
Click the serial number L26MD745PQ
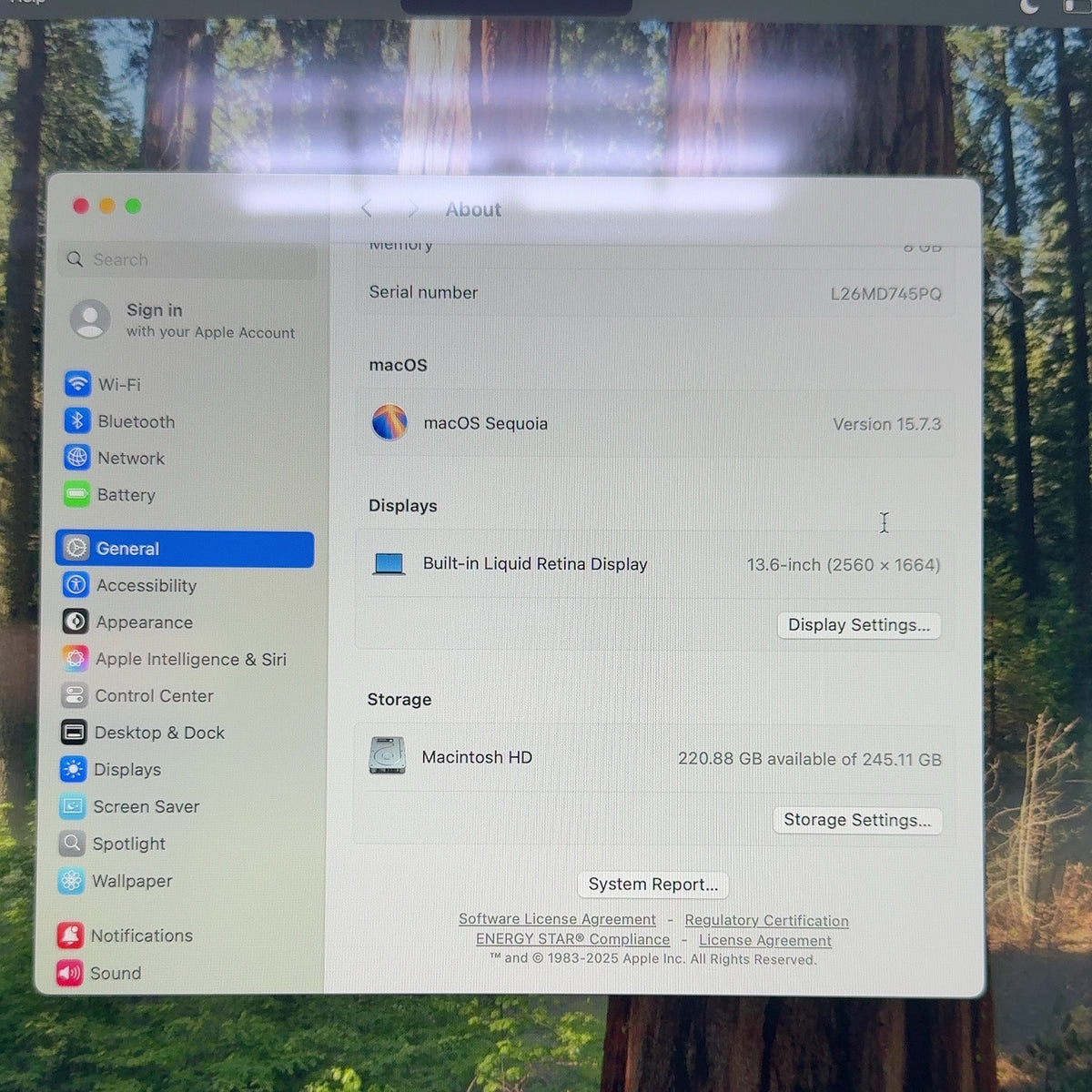[885, 294]
